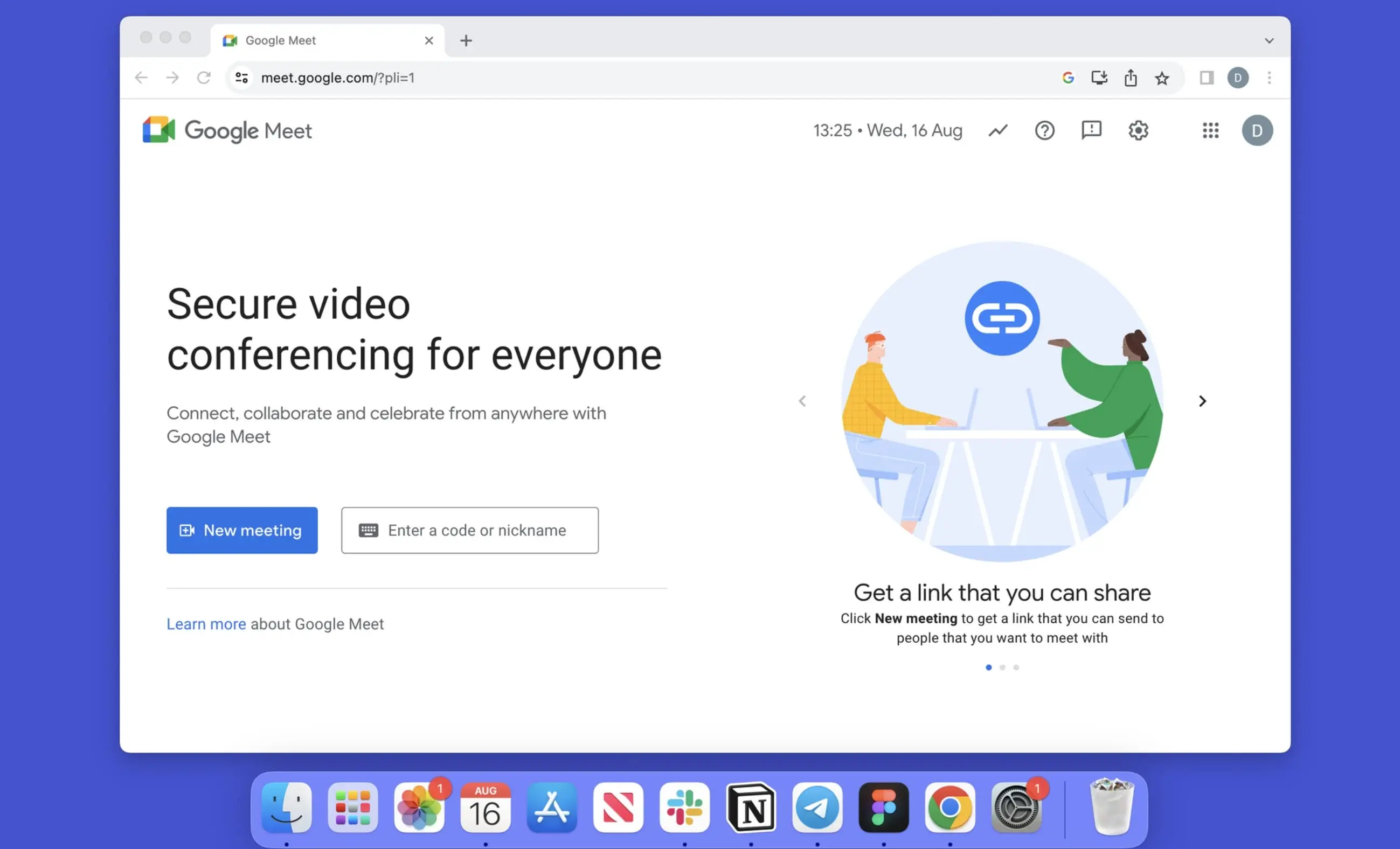Open Chrome's three-dot menu

click(1269, 78)
